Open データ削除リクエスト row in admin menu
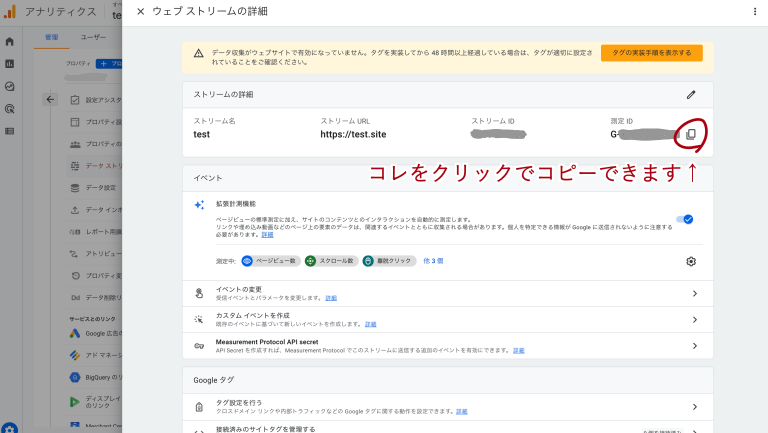Viewport: 768px width, 433px height. tap(96, 298)
